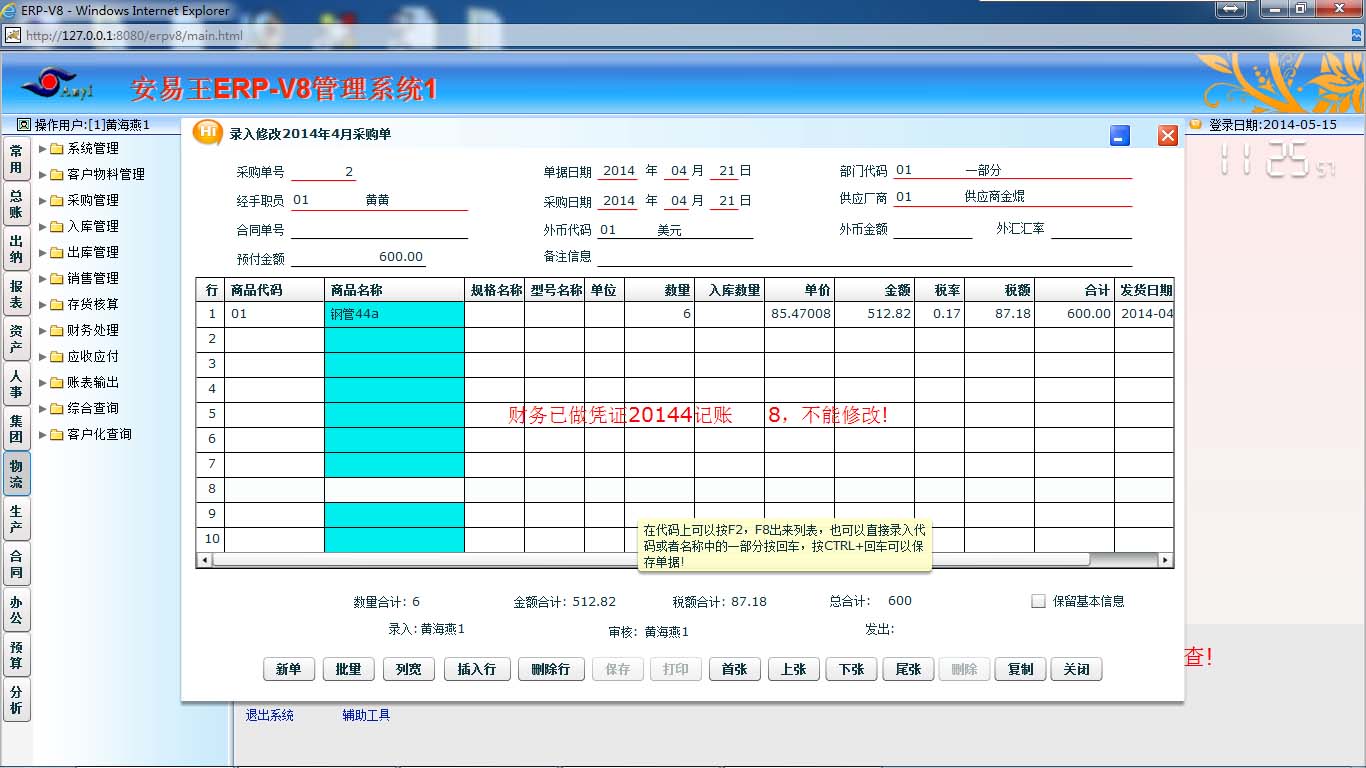The width and height of the screenshot is (1366, 768).
Task: Click the 退出系统 link
Action: [270, 715]
